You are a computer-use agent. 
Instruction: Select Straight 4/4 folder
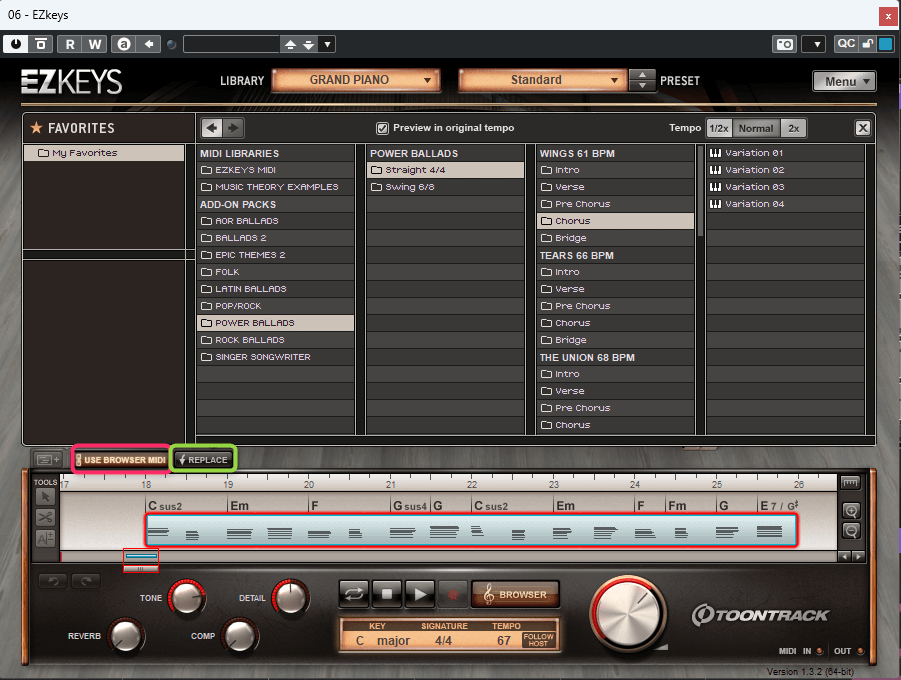[445, 170]
